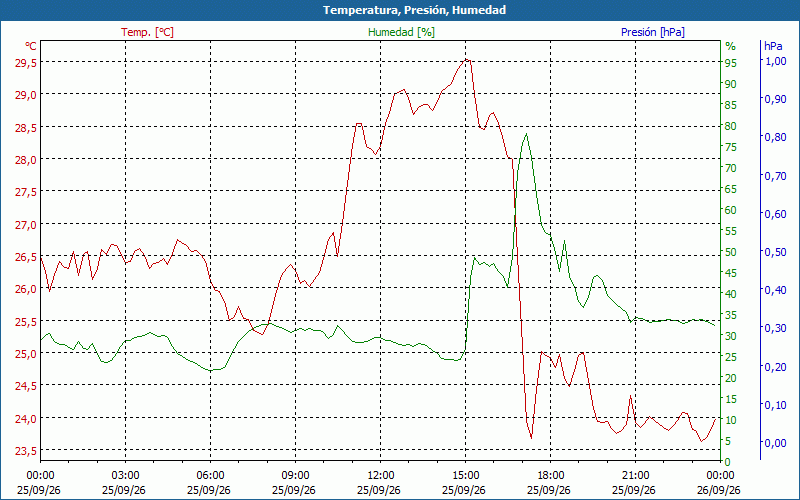Click humidity axis value '90'
Image resolution: width=800 pixels, height=500 pixels.
tap(731, 84)
